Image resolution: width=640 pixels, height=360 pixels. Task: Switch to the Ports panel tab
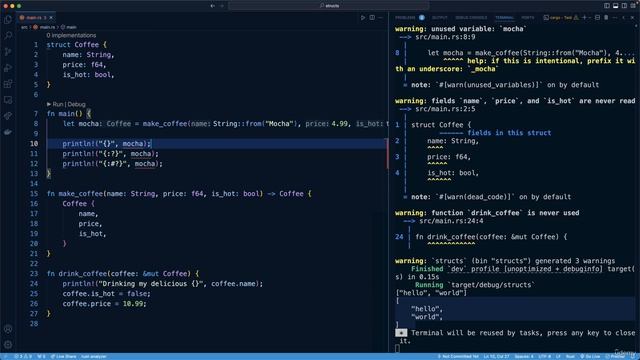coord(528,18)
